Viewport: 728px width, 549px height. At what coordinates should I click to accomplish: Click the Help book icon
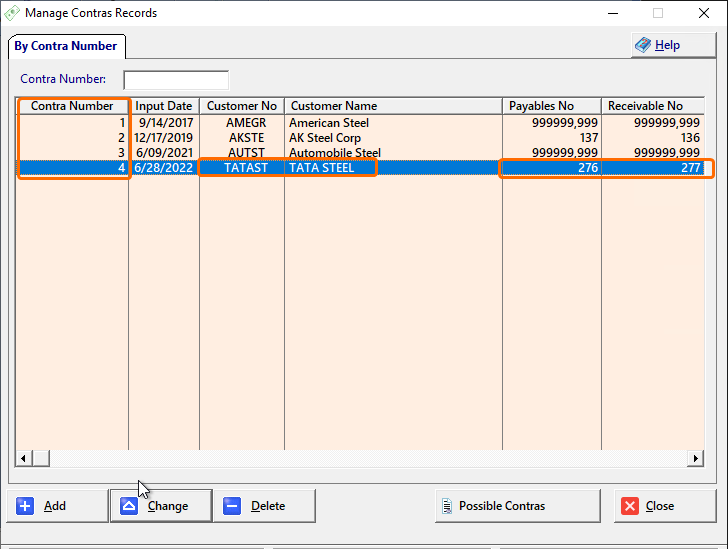(x=643, y=45)
